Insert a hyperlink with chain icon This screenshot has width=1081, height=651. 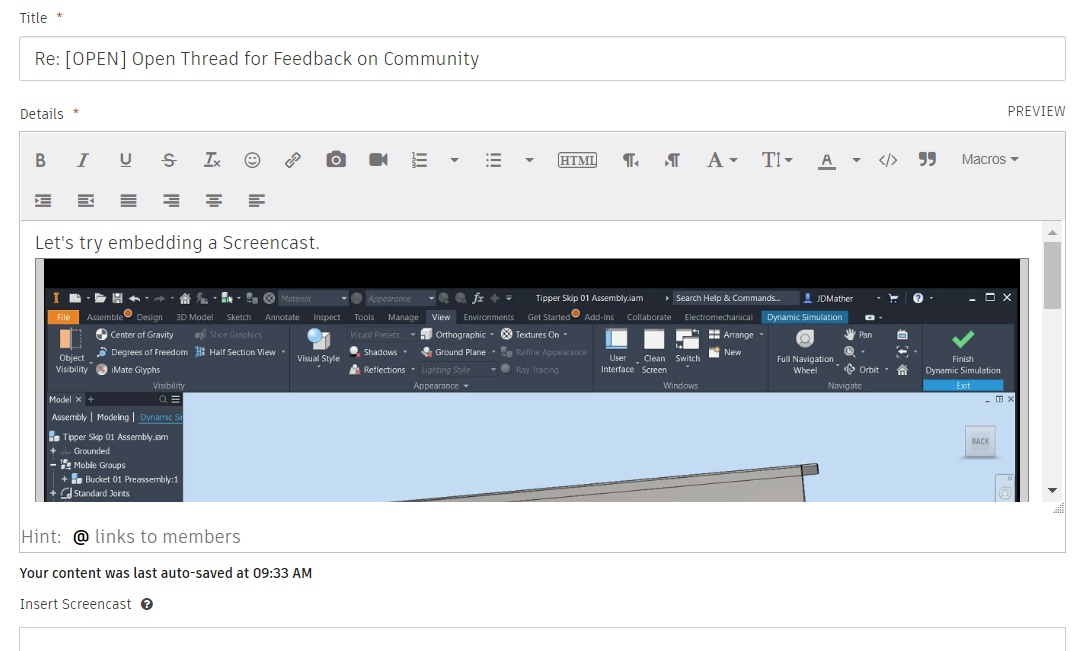click(293, 160)
